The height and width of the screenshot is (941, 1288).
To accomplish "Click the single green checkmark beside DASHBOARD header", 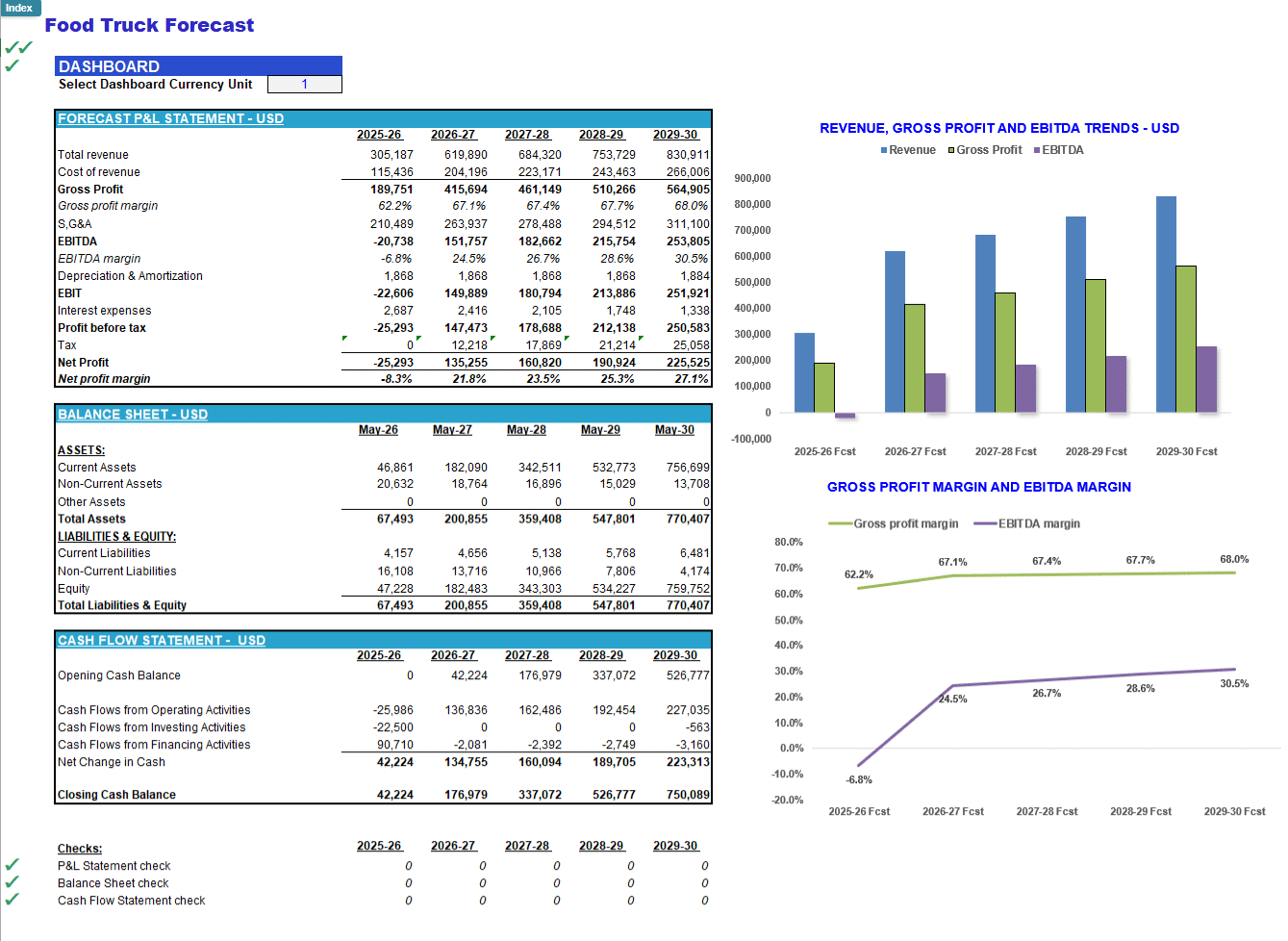I will coord(12,65).
